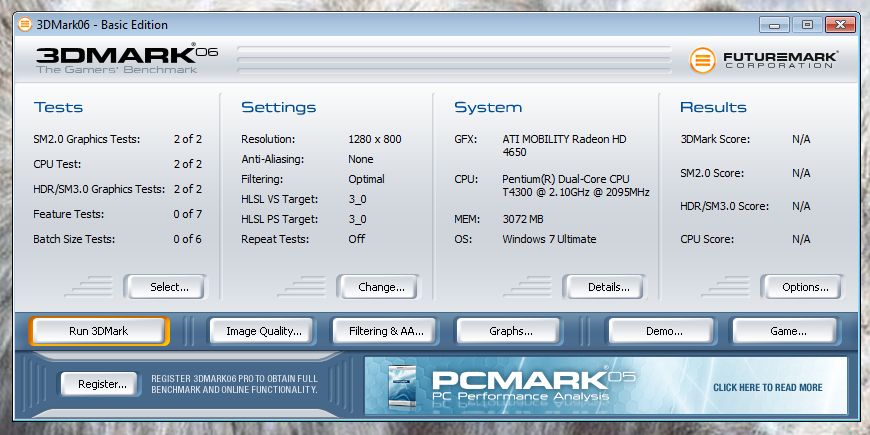Click the HLSL VS Target value
870x435 pixels.
(x=357, y=199)
